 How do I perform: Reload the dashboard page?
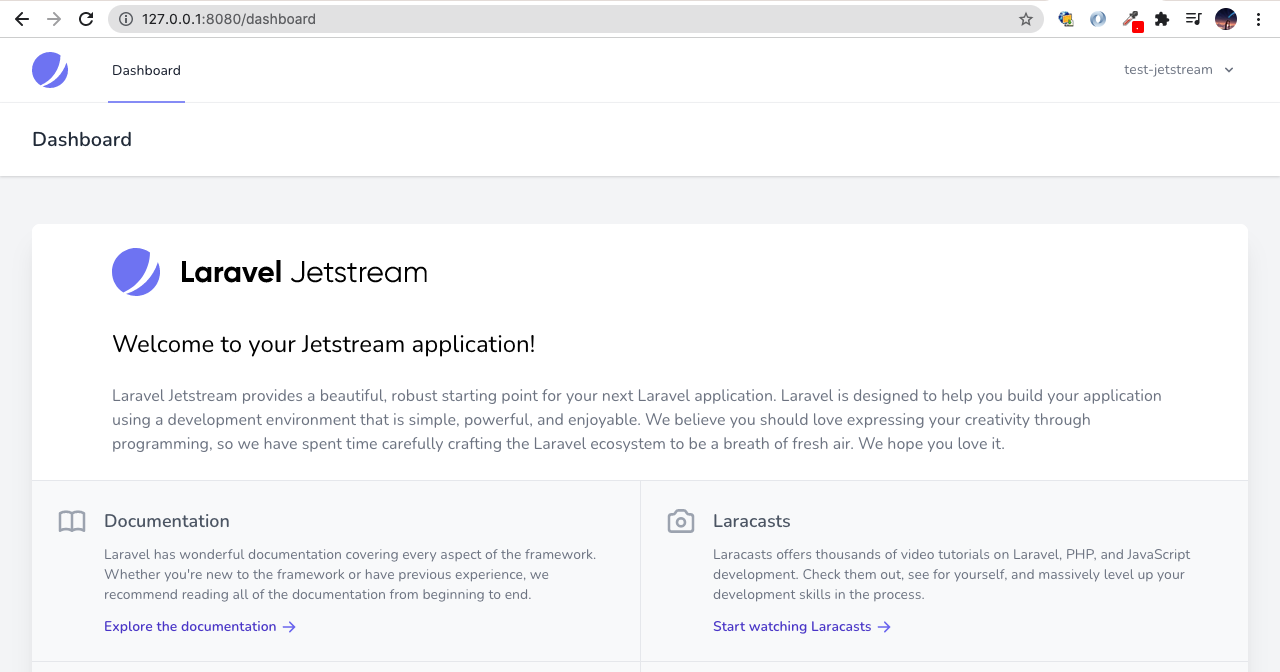pyautogui.click(x=86, y=19)
